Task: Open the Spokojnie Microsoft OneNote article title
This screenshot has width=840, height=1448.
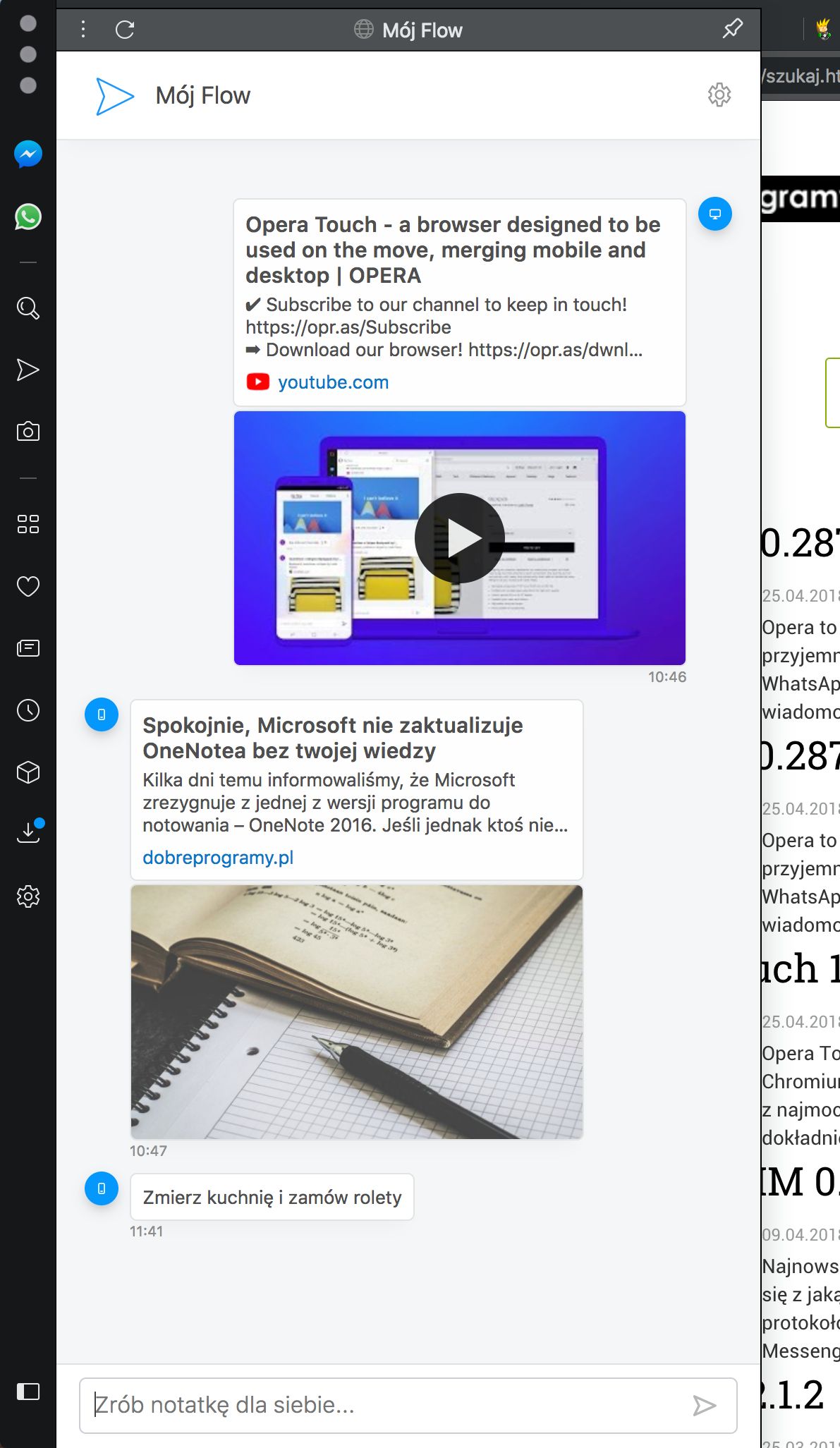Action: tap(333, 738)
